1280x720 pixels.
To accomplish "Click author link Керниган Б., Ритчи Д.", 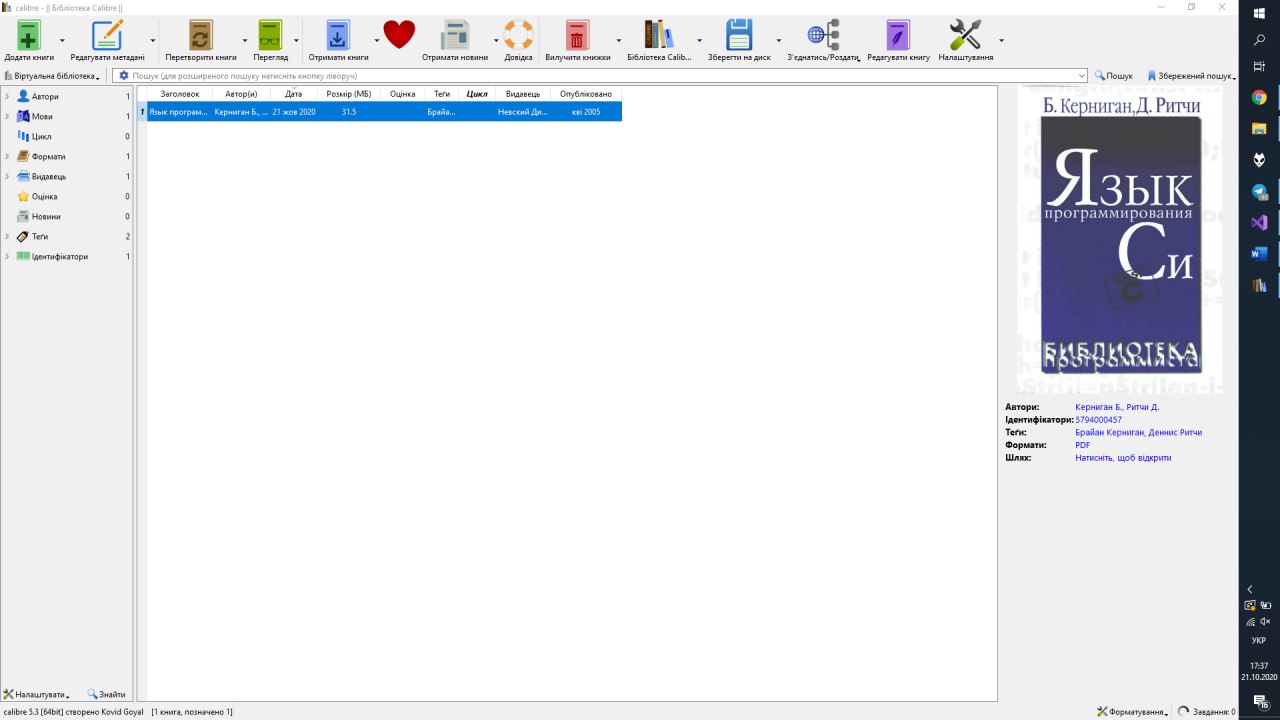I will (1117, 407).
